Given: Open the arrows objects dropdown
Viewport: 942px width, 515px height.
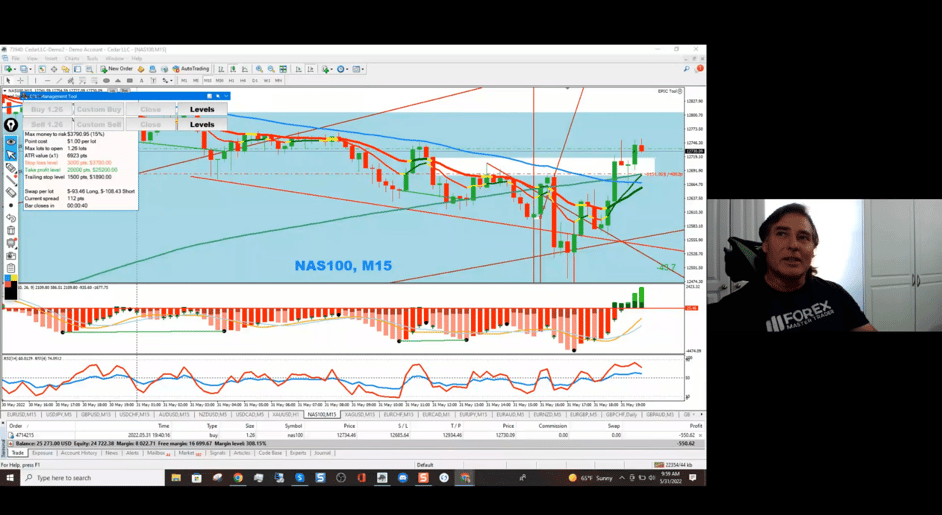Looking at the screenshot, I should 168,81.
